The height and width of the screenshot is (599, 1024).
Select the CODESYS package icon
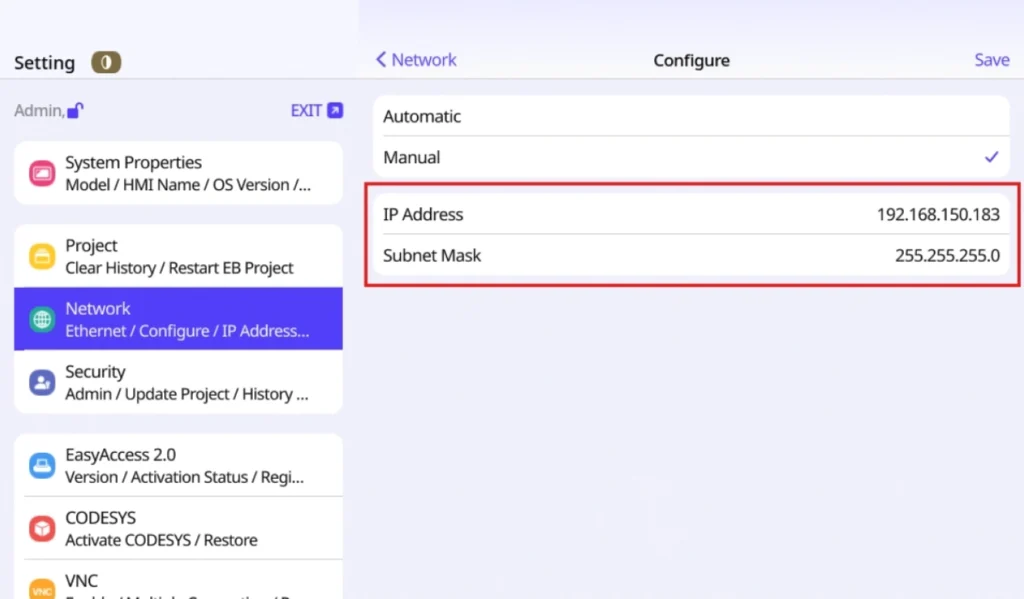tap(41, 528)
